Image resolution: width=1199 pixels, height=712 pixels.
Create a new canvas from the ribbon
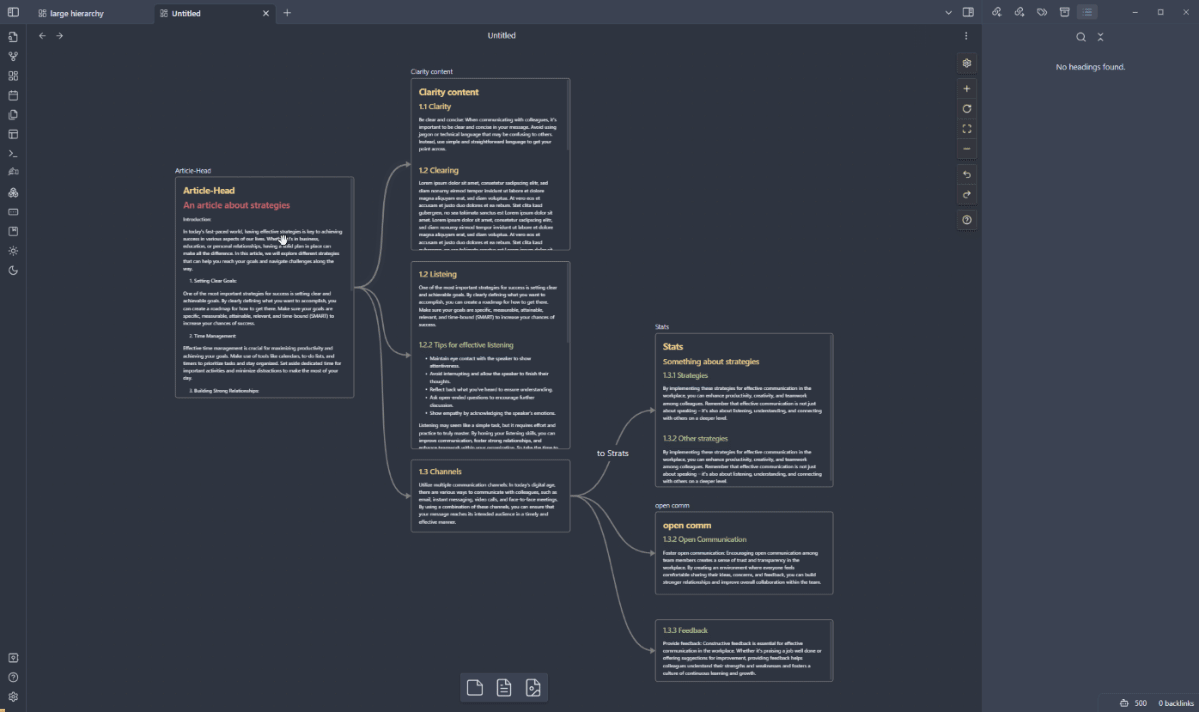[13, 76]
